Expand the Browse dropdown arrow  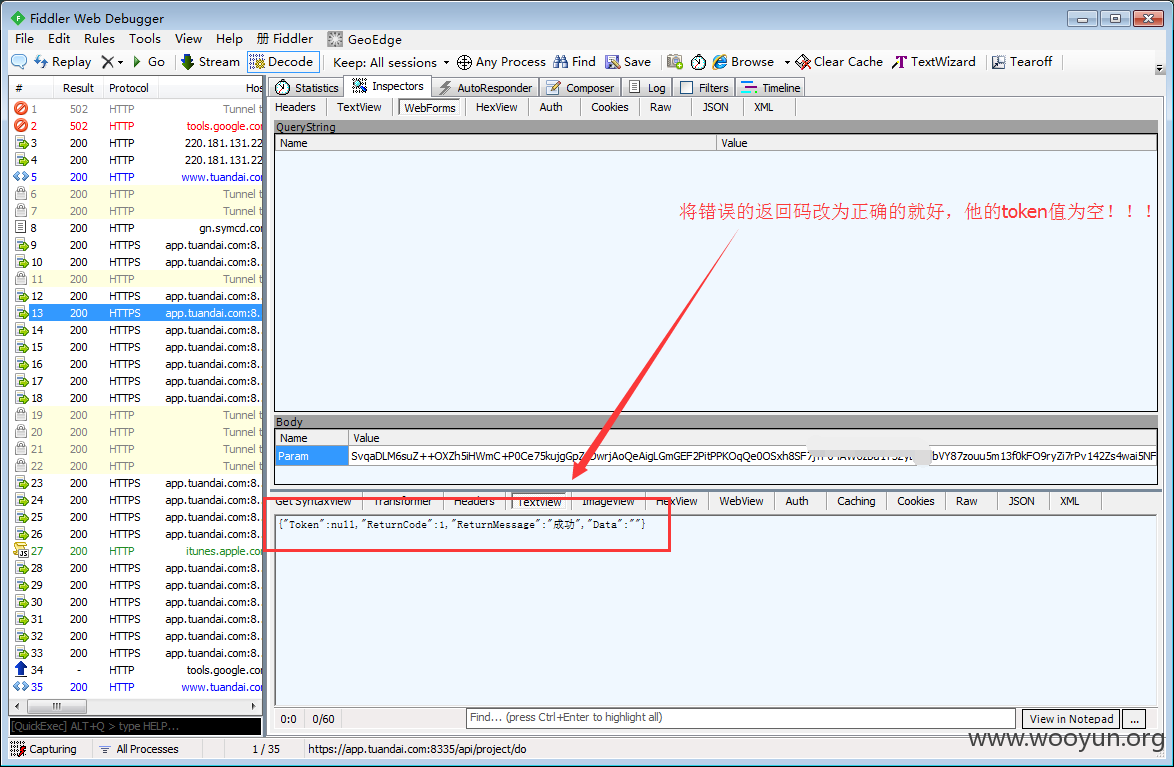(x=787, y=62)
